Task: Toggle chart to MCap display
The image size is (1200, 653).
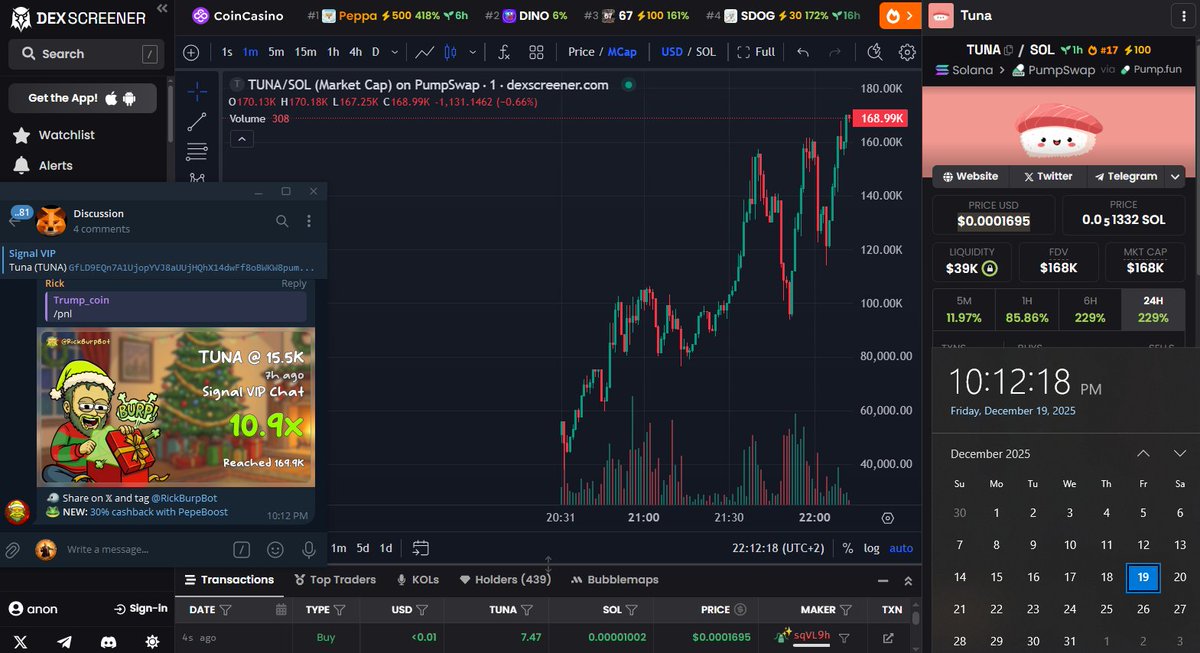Action: click(x=622, y=52)
